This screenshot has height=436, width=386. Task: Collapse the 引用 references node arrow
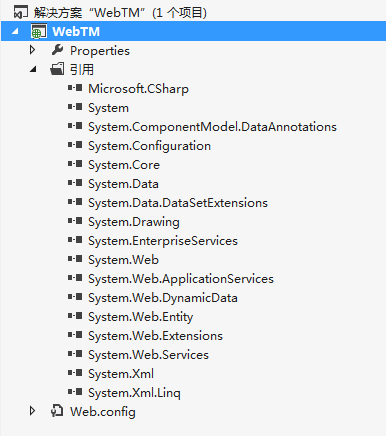pos(33,69)
